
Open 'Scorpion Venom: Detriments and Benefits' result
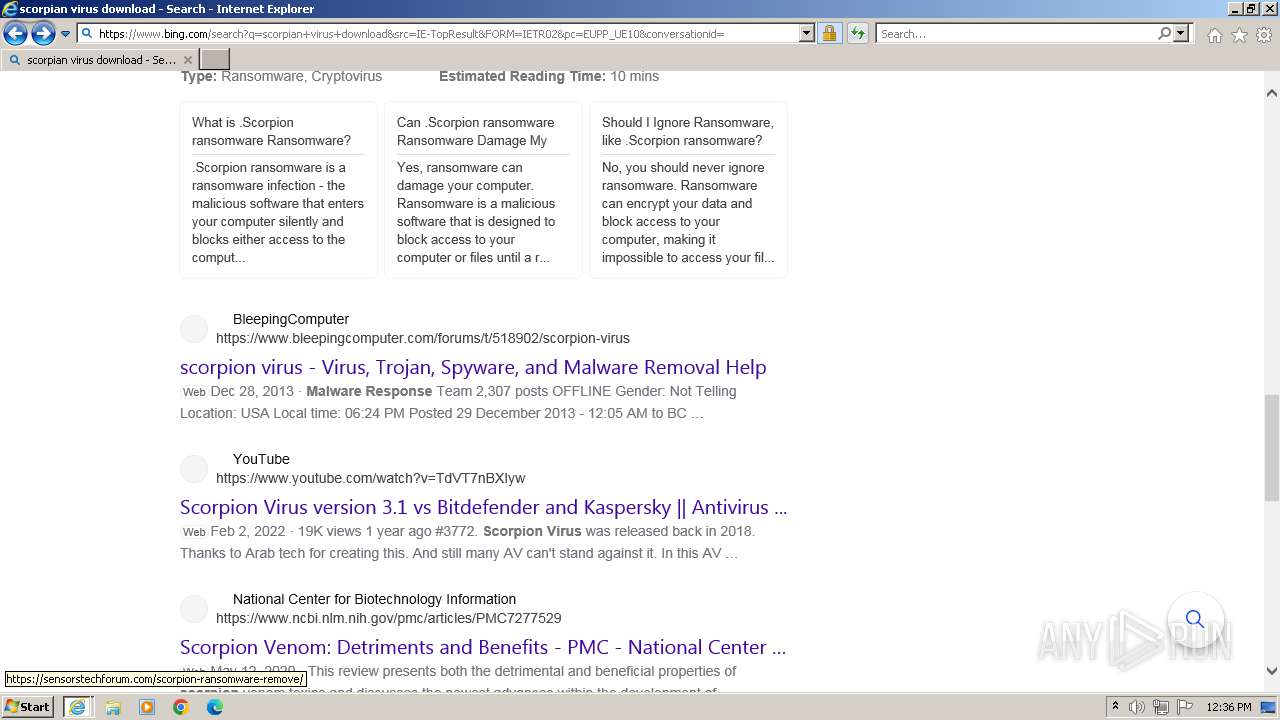(x=483, y=647)
